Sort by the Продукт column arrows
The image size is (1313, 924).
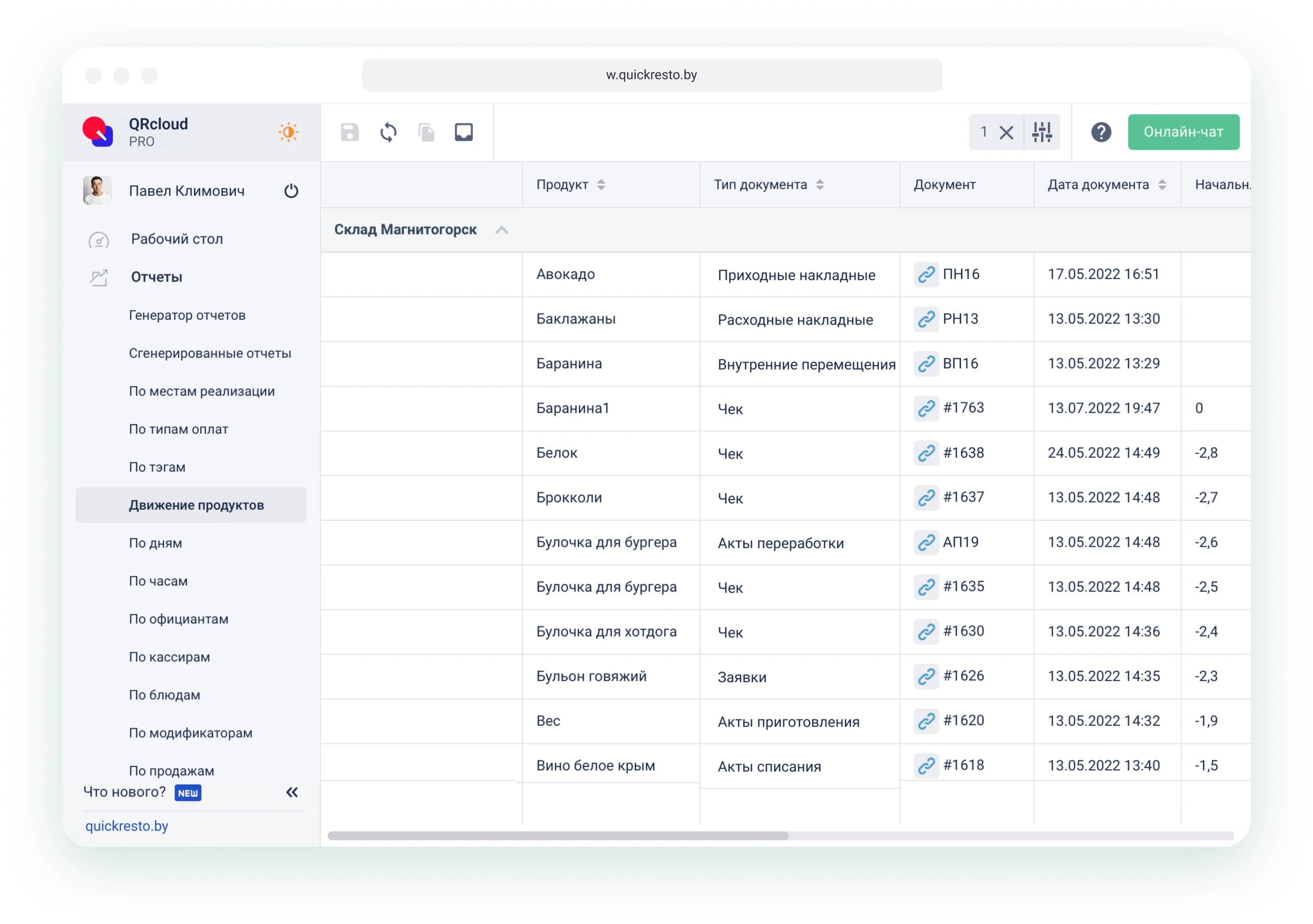(x=600, y=185)
